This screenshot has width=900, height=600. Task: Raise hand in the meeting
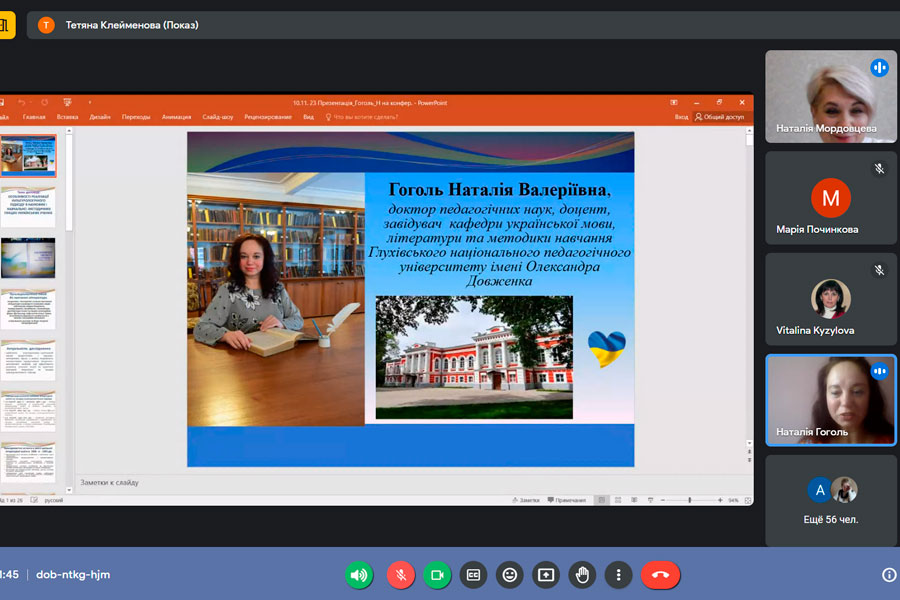tap(583, 575)
